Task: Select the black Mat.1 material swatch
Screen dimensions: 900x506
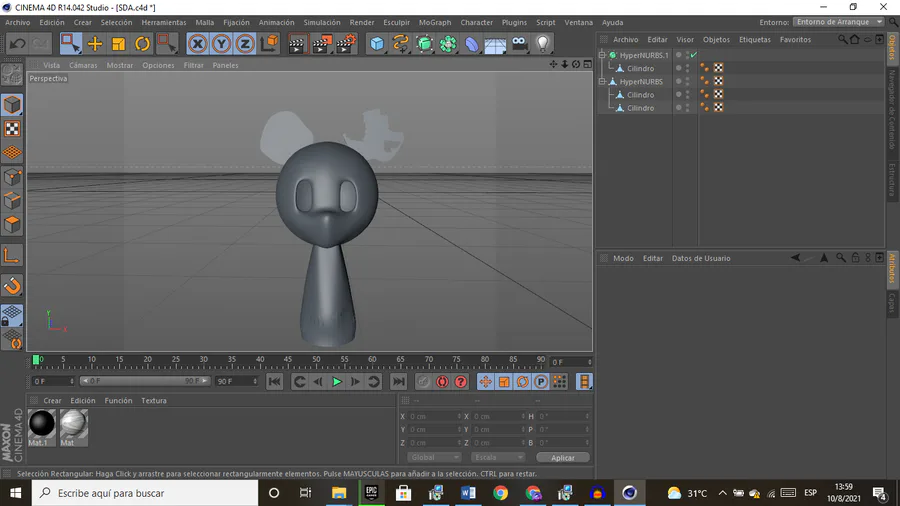Action: click(x=42, y=425)
